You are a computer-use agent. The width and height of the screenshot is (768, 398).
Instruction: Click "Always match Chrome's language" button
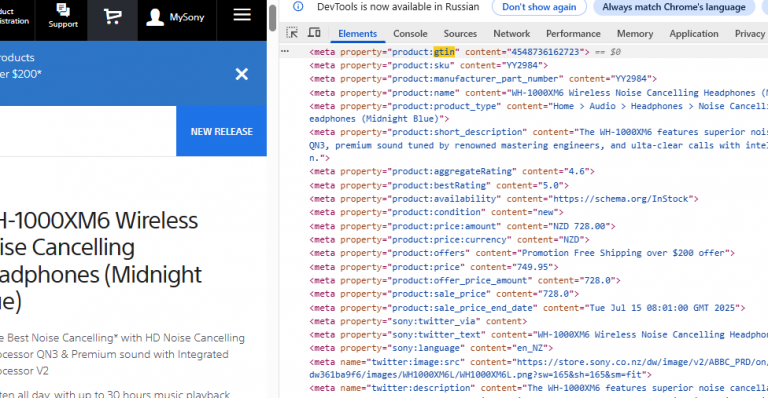[x=673, y=7]
